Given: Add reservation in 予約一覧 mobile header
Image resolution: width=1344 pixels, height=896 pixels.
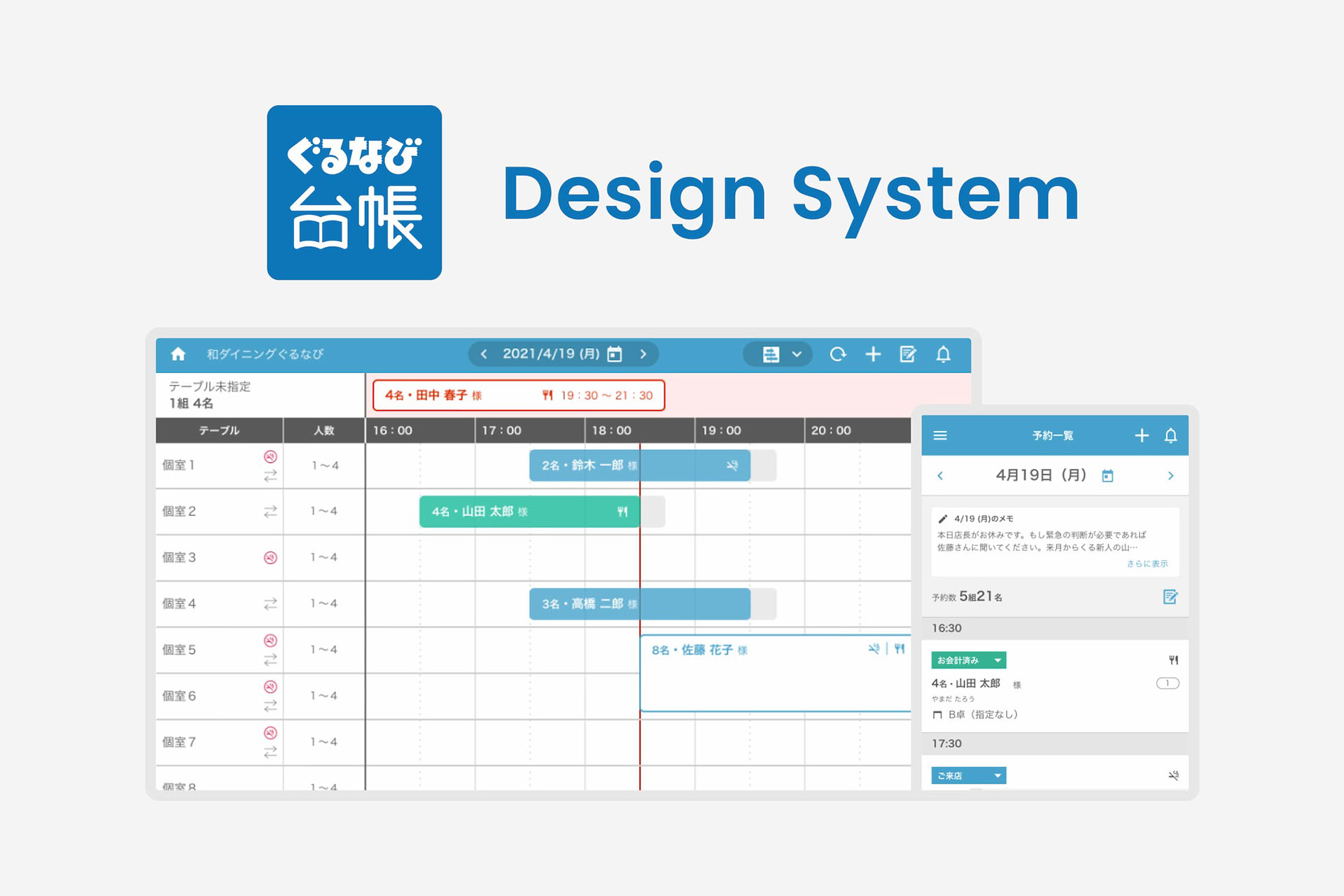Looking at the screenshot, I should (1142, 435).
